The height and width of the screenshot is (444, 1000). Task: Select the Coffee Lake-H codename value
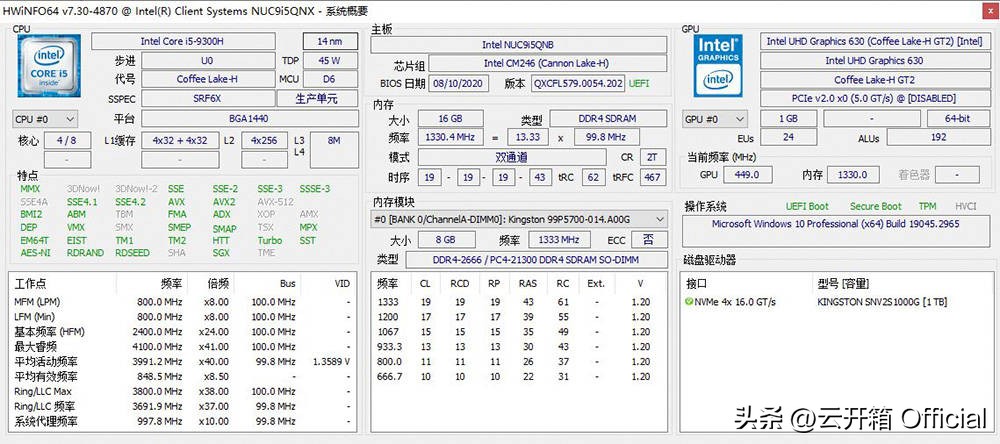click(x=207, y=79)
